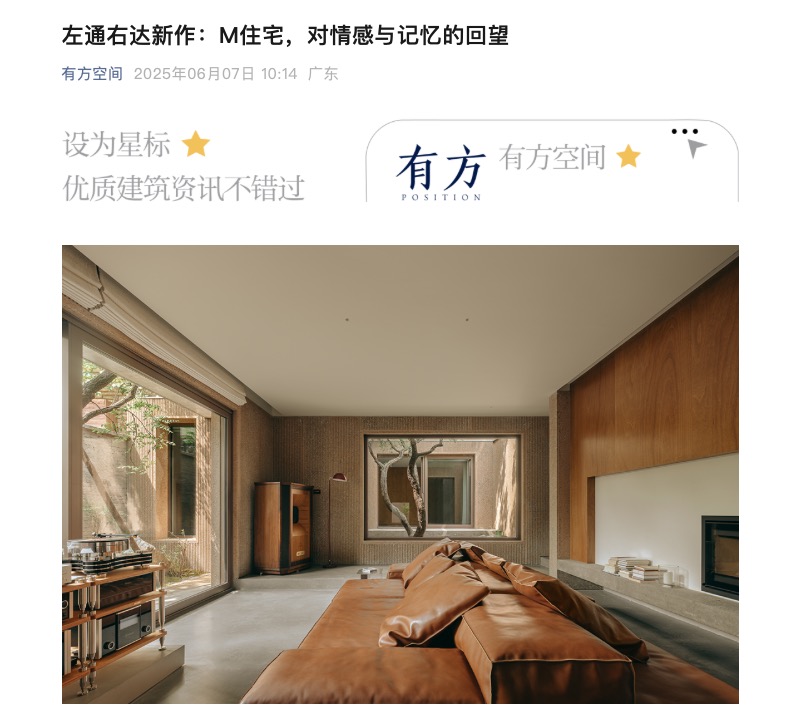807x705 pixels.
Task: Click the 广东 location label
Action: click(323, 74)
